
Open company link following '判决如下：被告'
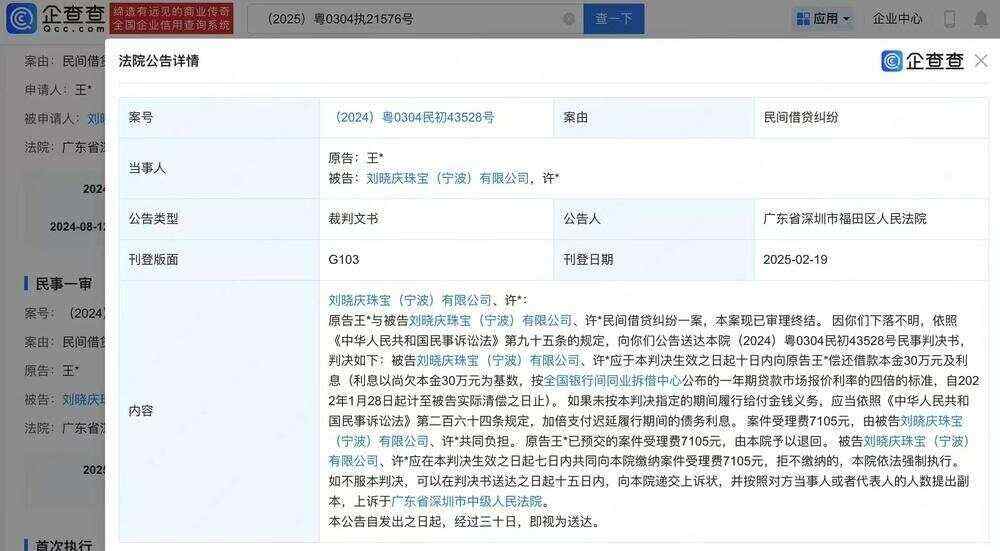tap(498, 361)
